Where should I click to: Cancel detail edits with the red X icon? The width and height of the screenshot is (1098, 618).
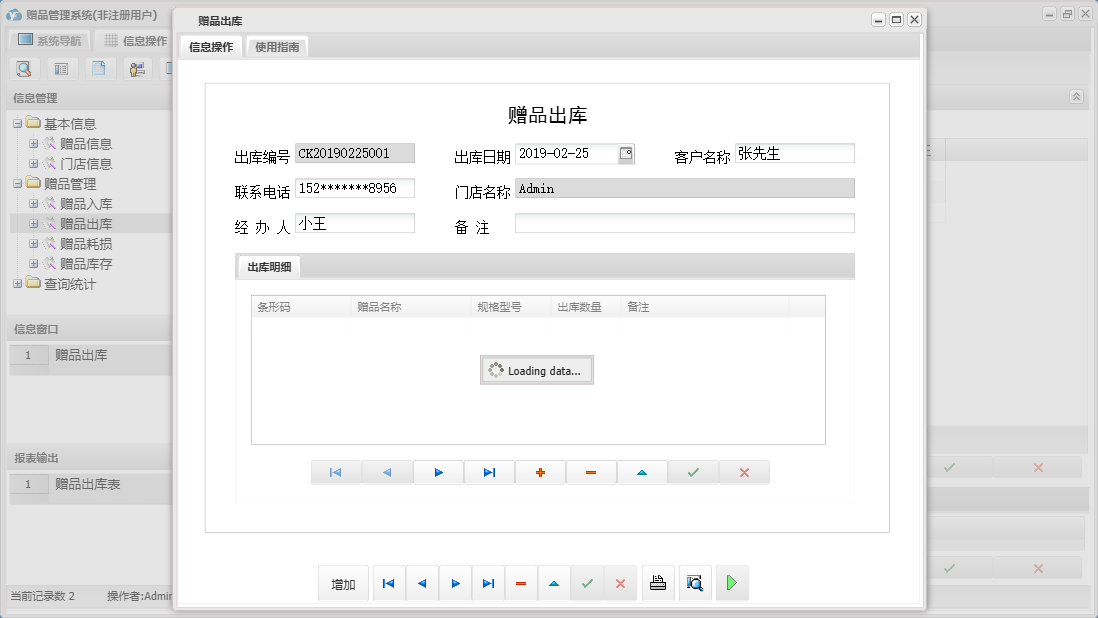[x=744, y=471]
